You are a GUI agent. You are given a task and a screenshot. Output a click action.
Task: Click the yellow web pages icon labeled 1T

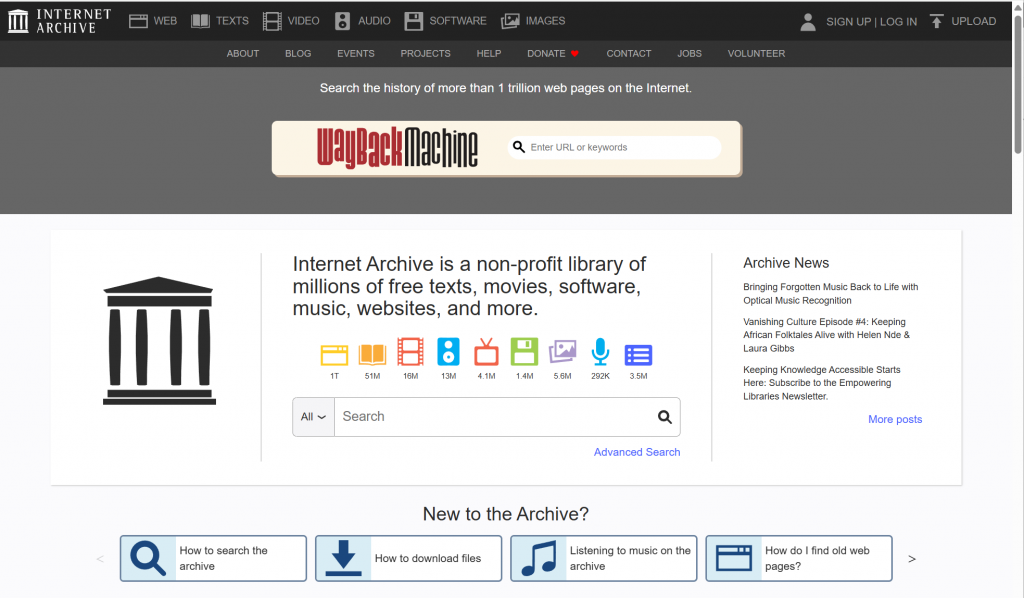[334, 354]
